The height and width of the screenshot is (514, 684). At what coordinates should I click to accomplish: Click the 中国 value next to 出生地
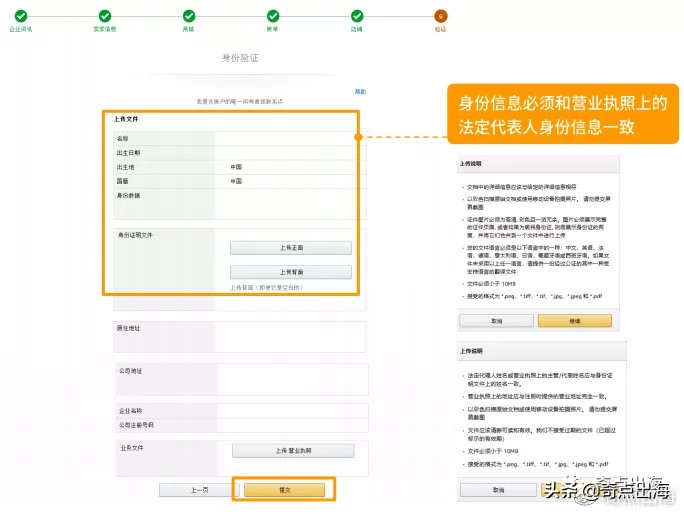click(236, 167)
